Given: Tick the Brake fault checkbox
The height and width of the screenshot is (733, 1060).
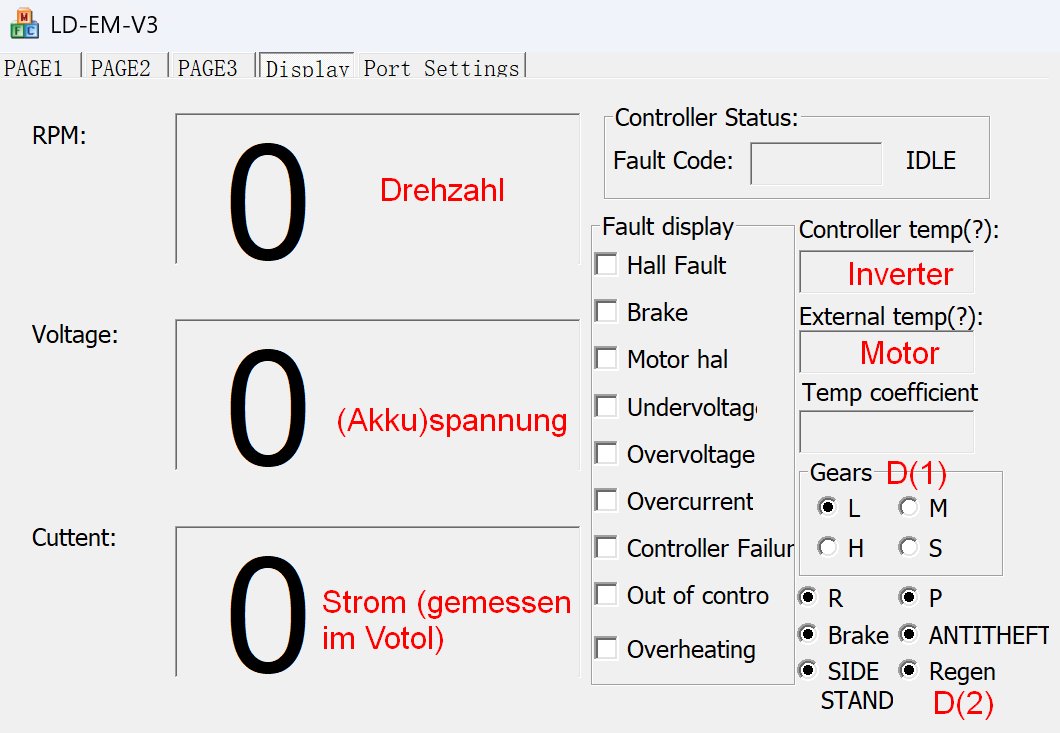Looking at the screenshot, I should point(606,312).
